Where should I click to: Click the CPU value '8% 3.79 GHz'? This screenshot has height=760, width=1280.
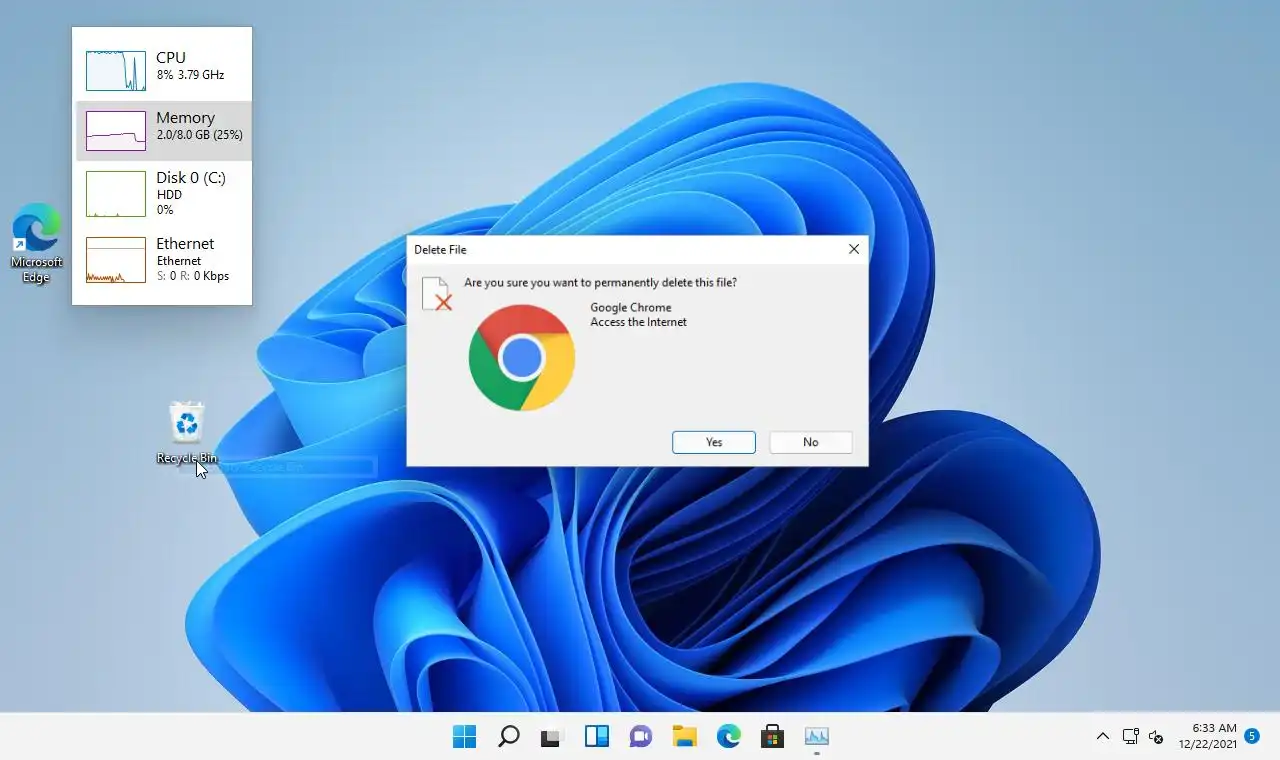coord(190,75)
